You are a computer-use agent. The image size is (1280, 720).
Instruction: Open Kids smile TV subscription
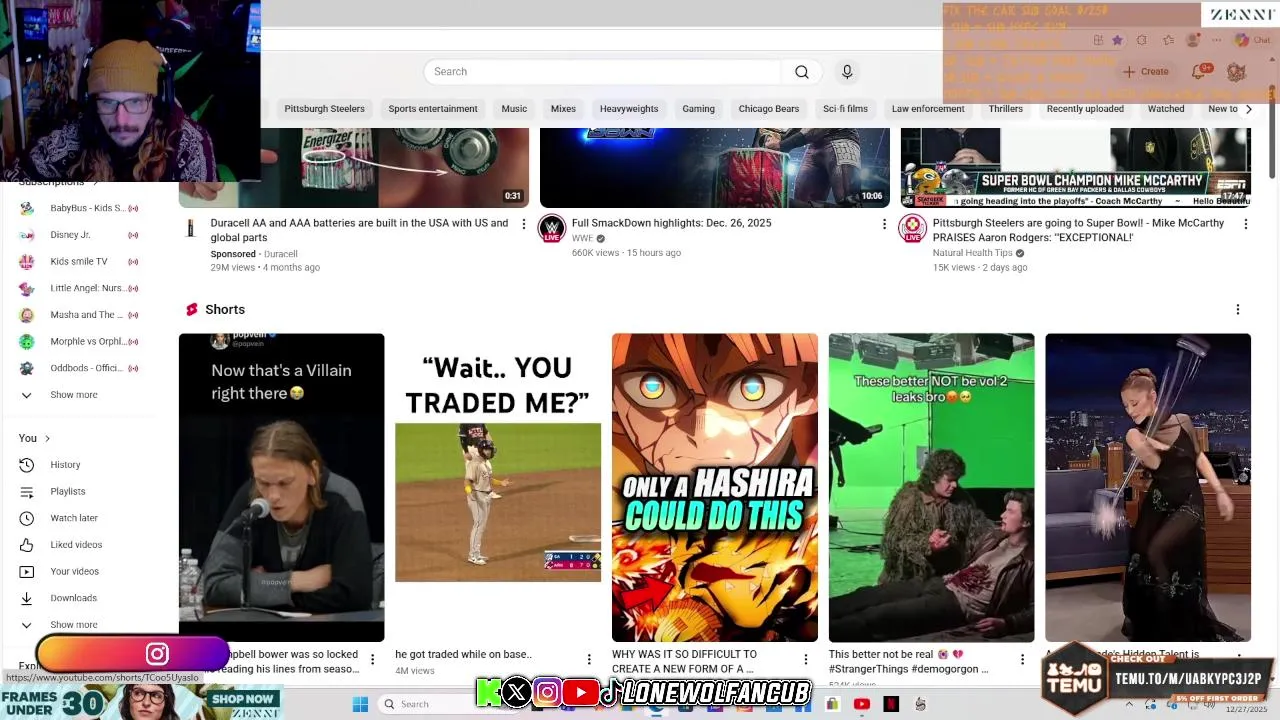(x=79, y=262)
